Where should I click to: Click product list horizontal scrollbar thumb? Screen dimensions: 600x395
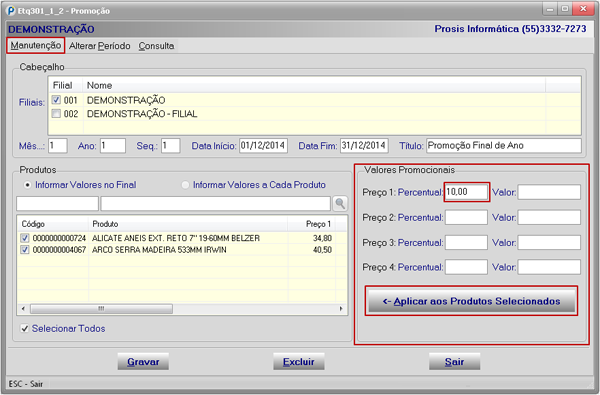coord(101,308)
